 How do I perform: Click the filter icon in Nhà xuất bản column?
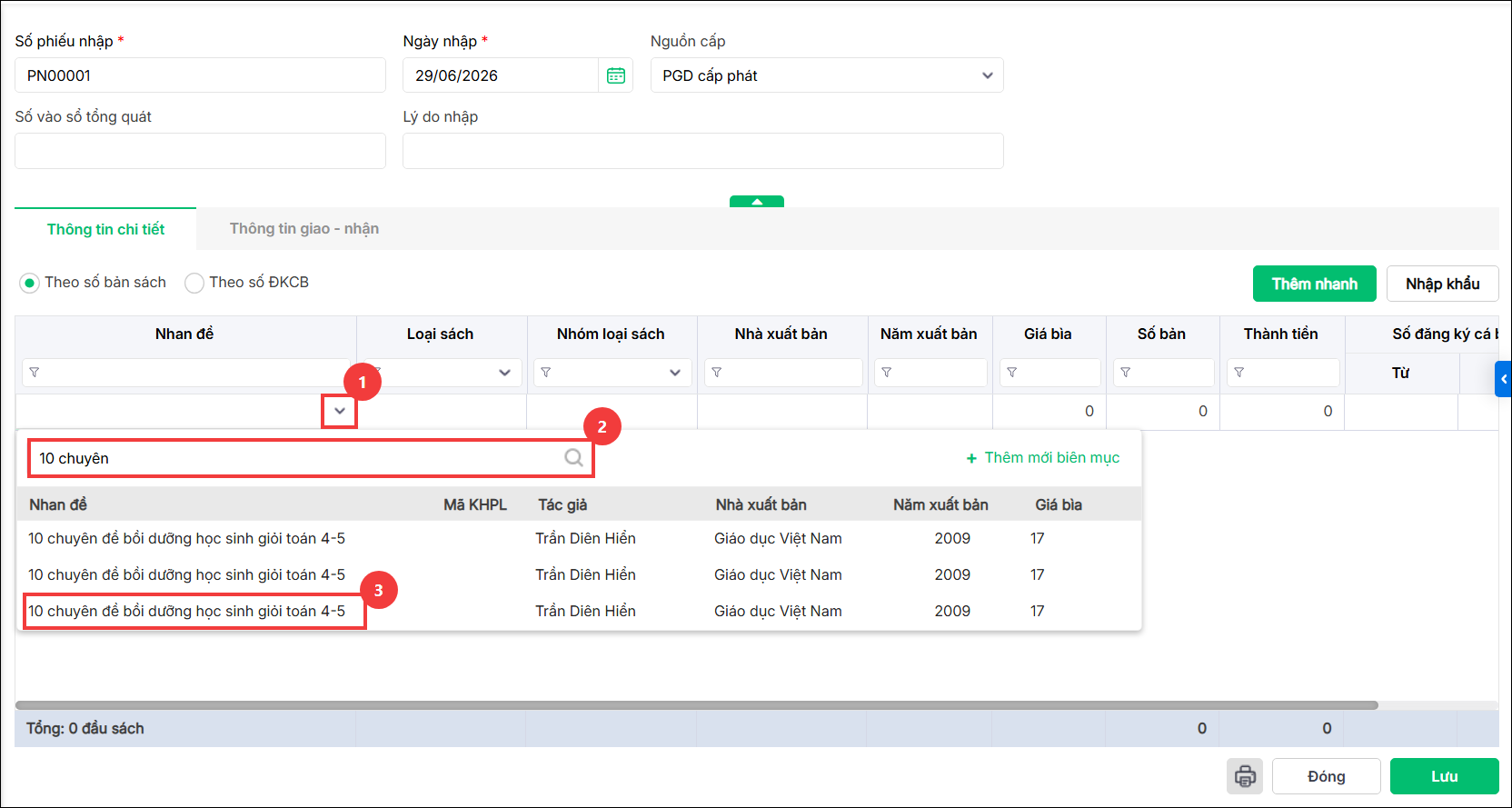pos(717,373)
